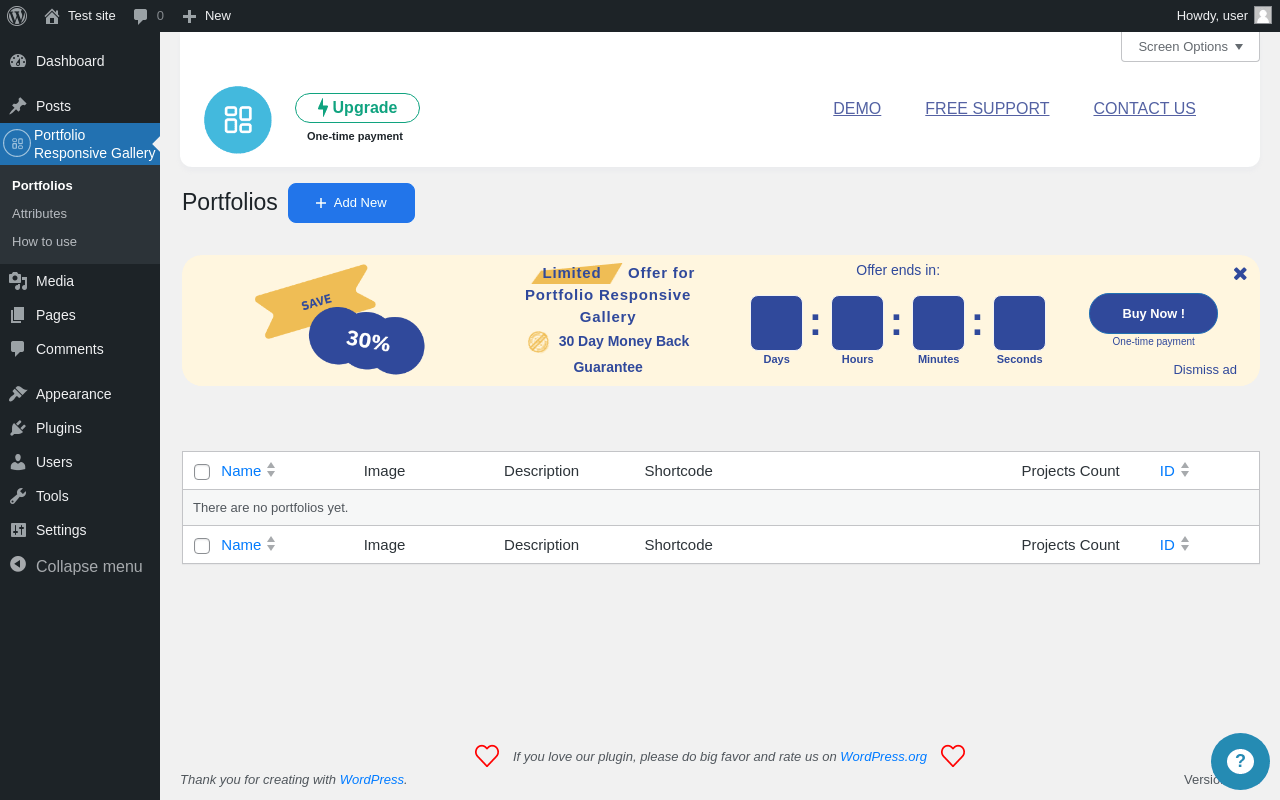Click the Posts pin icon
Image resolution: width=1280 pixels, height=800 pixels.
(x=18, y=106)
